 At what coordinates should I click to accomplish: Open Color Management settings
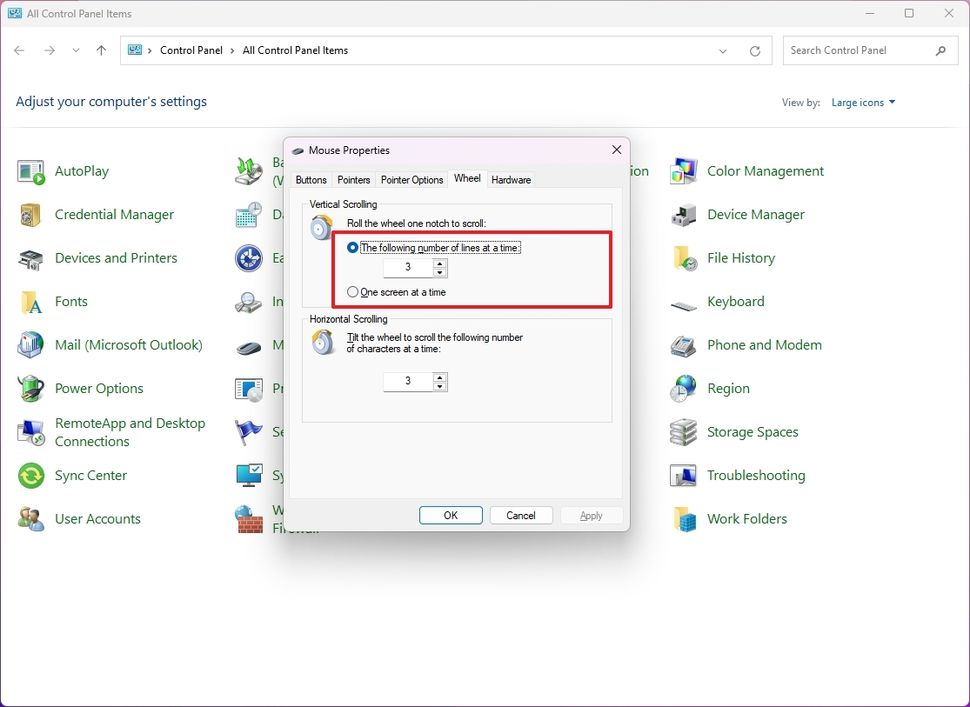tap(765, 170)
